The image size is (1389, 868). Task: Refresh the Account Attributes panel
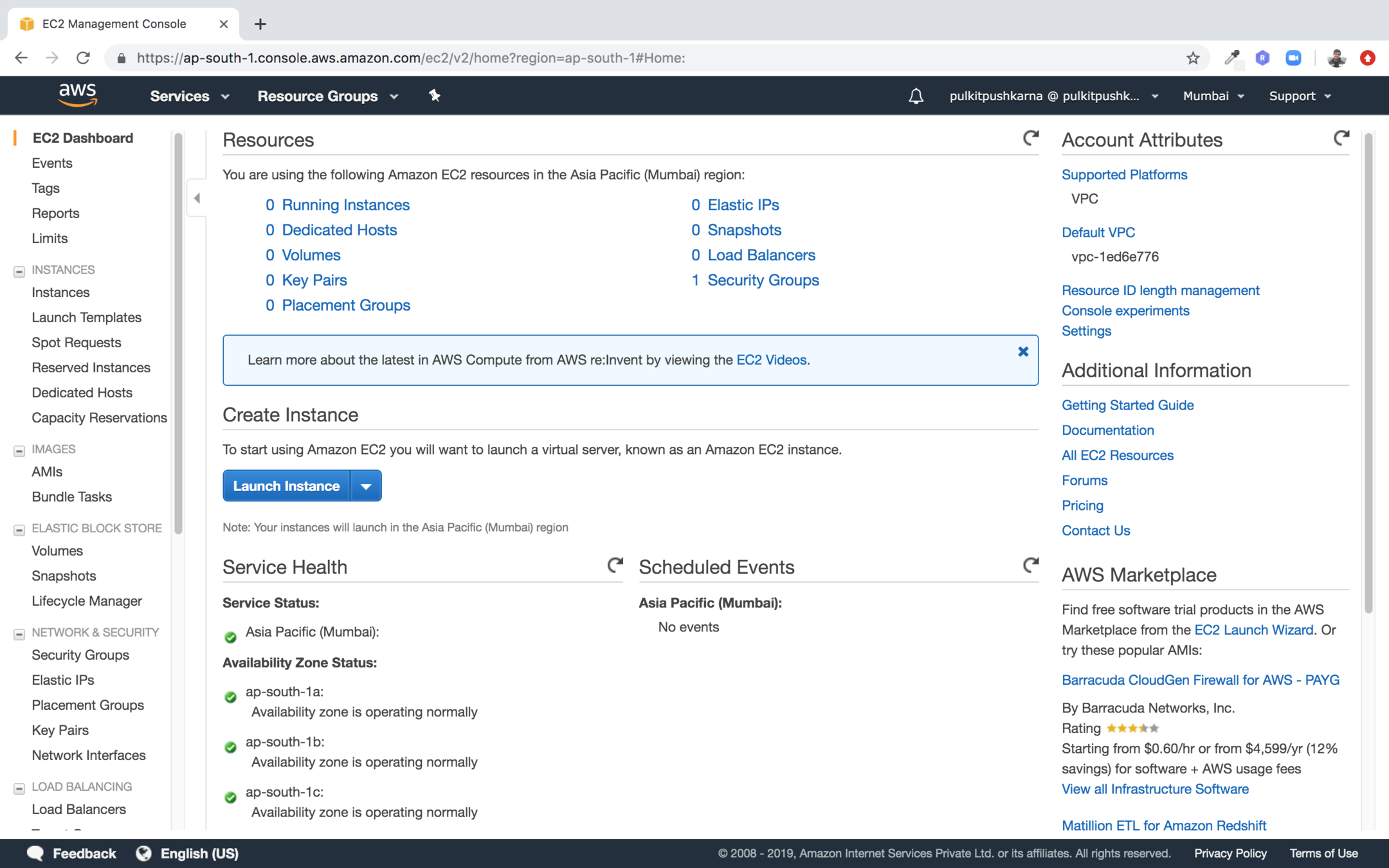click(x=1341, y=138)
